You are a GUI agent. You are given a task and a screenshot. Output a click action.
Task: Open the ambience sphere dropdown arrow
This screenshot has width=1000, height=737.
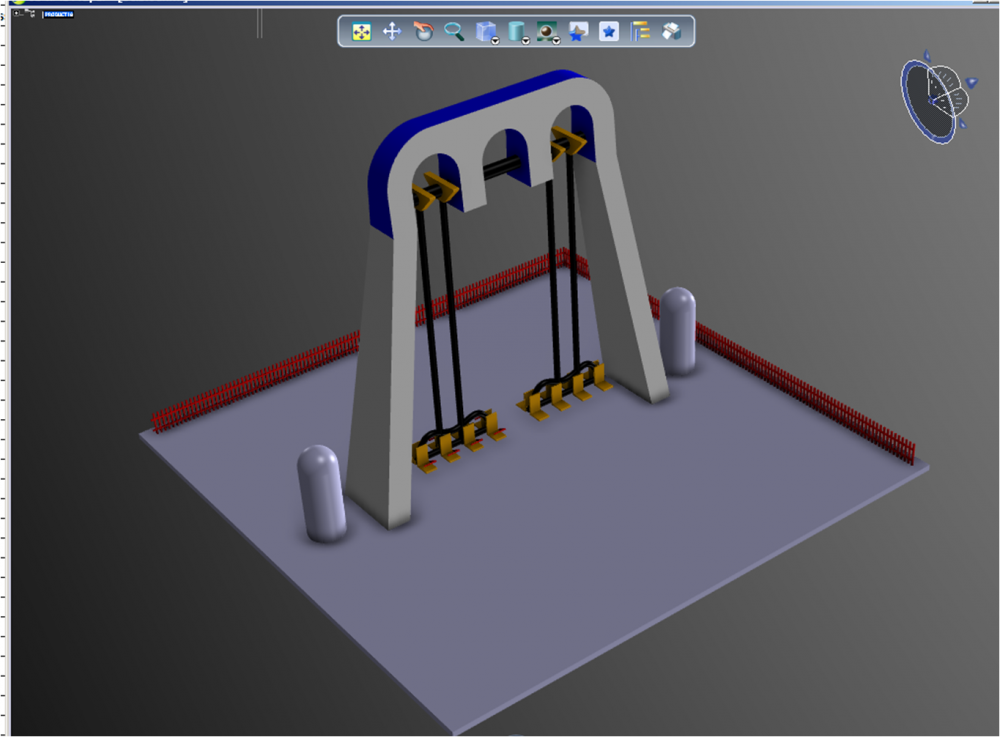[557, 41]
